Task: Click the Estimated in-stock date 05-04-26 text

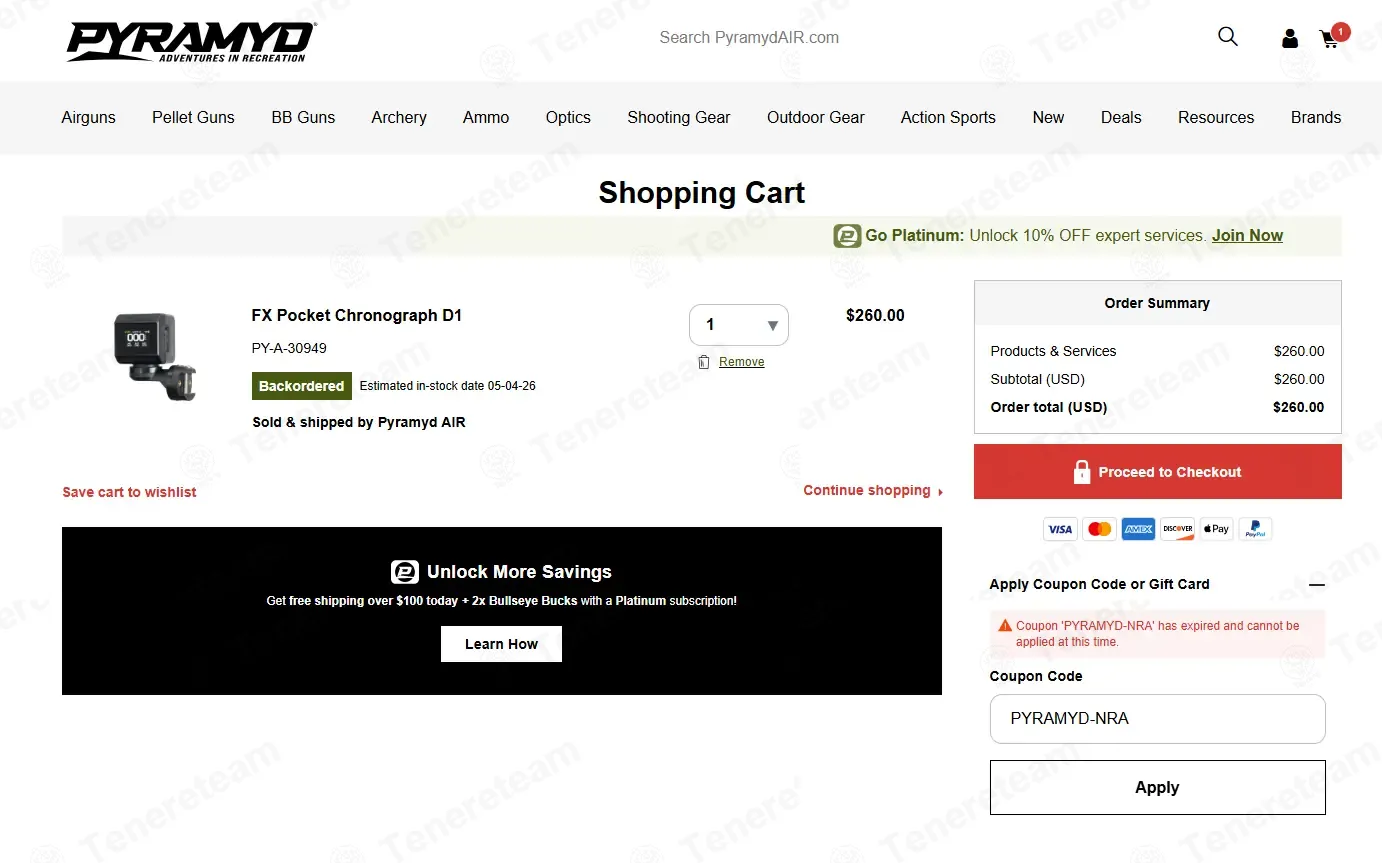Action: tap(448, 386)
